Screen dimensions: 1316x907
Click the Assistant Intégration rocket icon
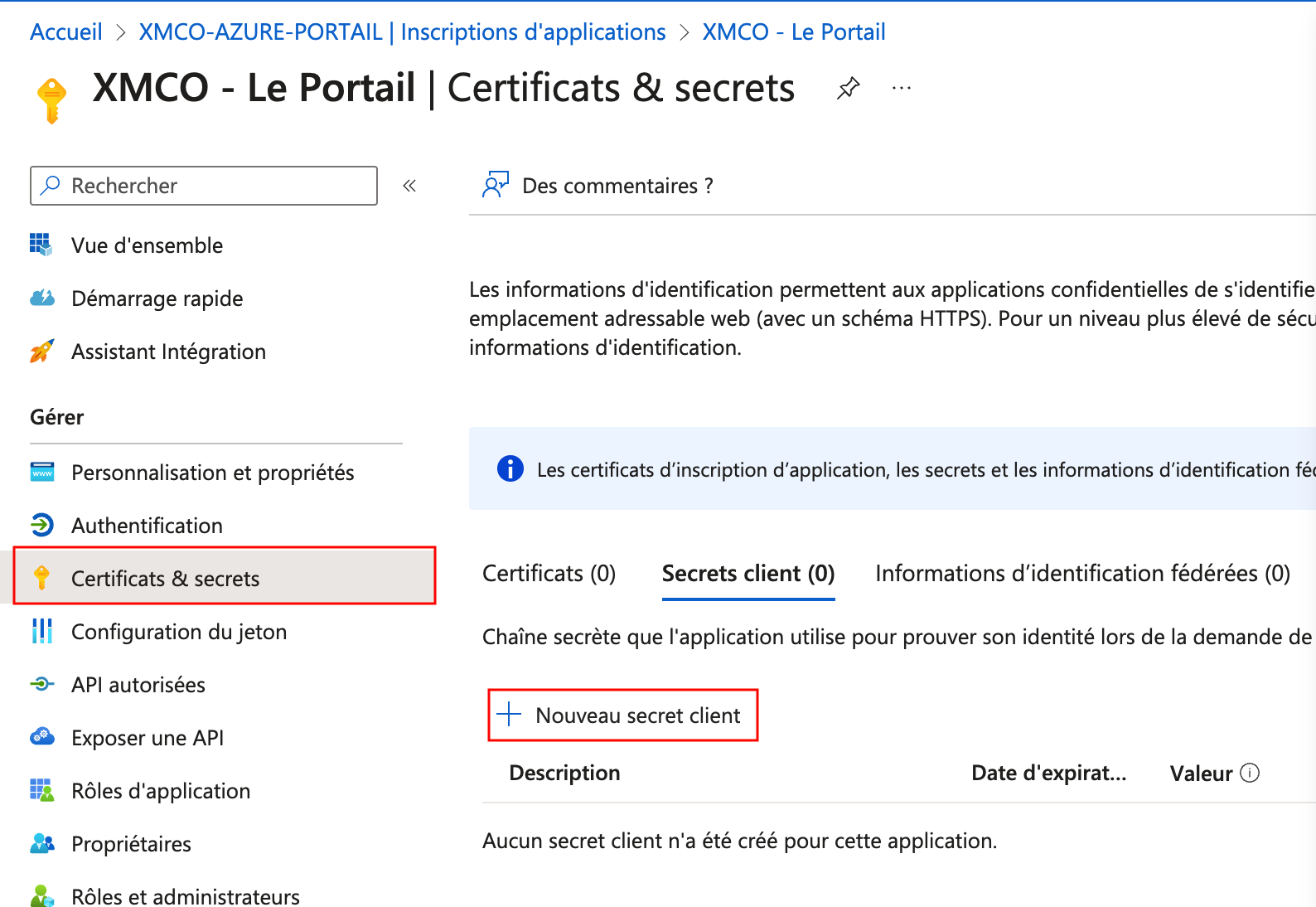42,352
